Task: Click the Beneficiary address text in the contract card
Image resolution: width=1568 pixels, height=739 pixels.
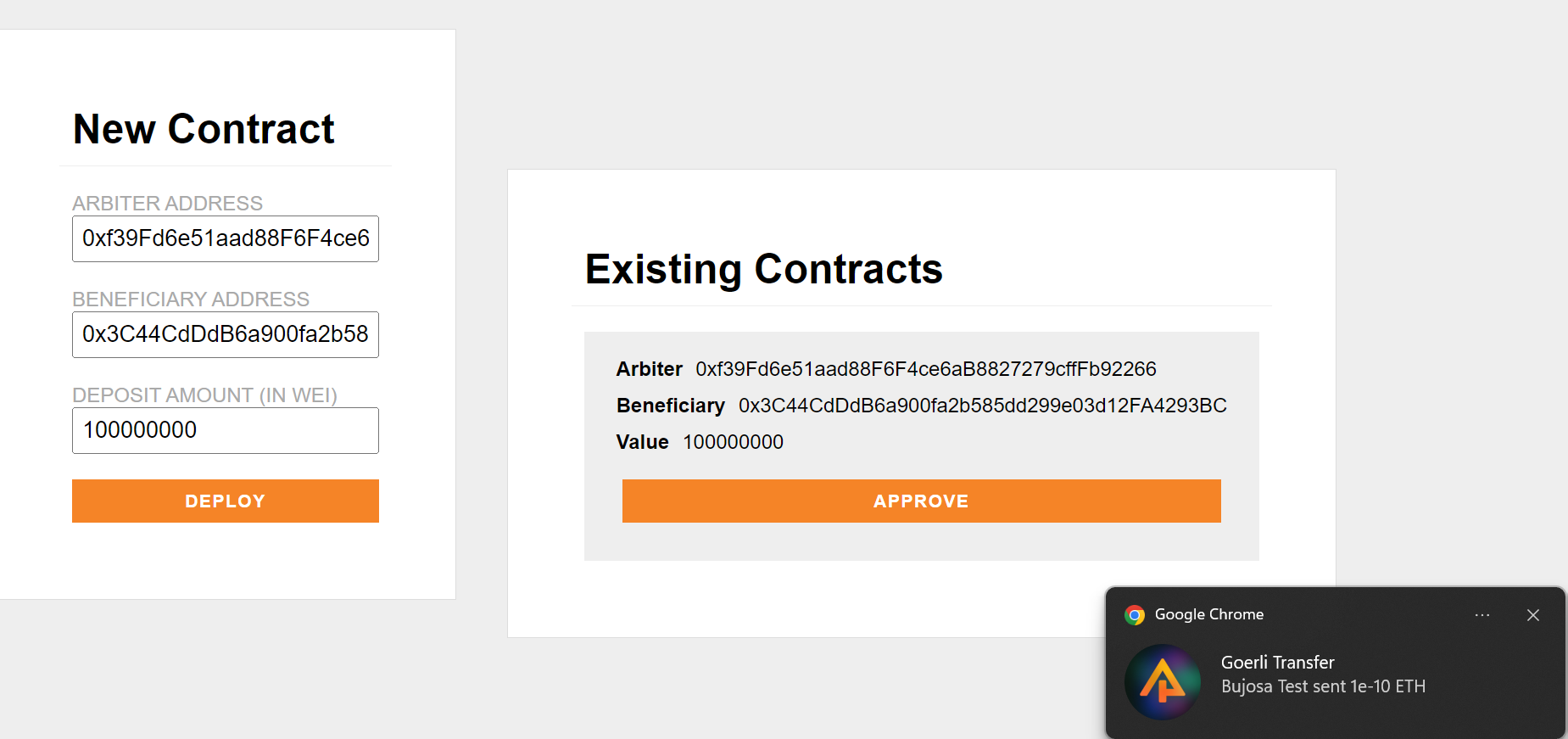Action: (982, 406)
